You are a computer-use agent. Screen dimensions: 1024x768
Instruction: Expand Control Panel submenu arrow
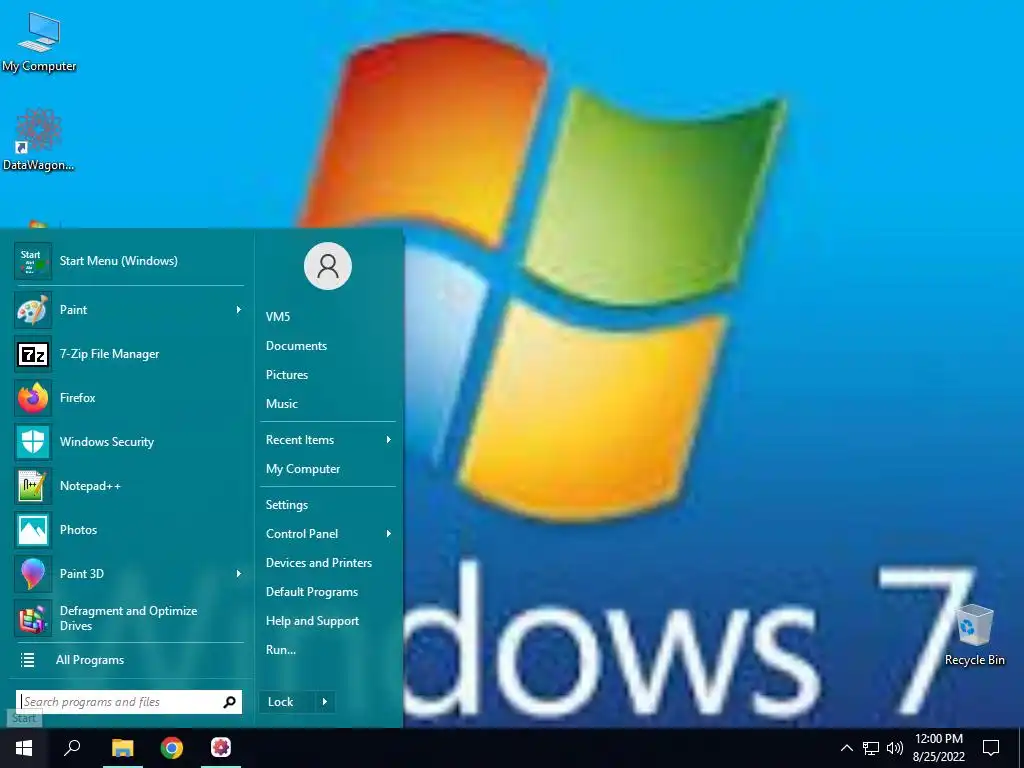coord(389,534)
